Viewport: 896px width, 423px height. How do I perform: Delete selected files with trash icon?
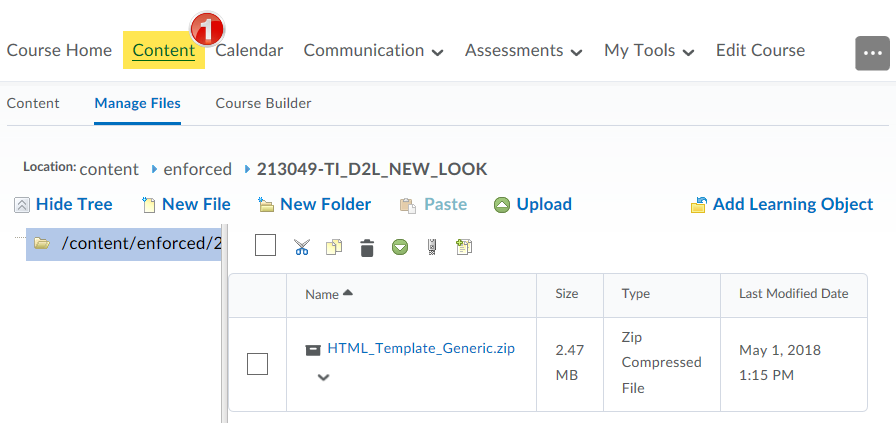tap(367, 248)
